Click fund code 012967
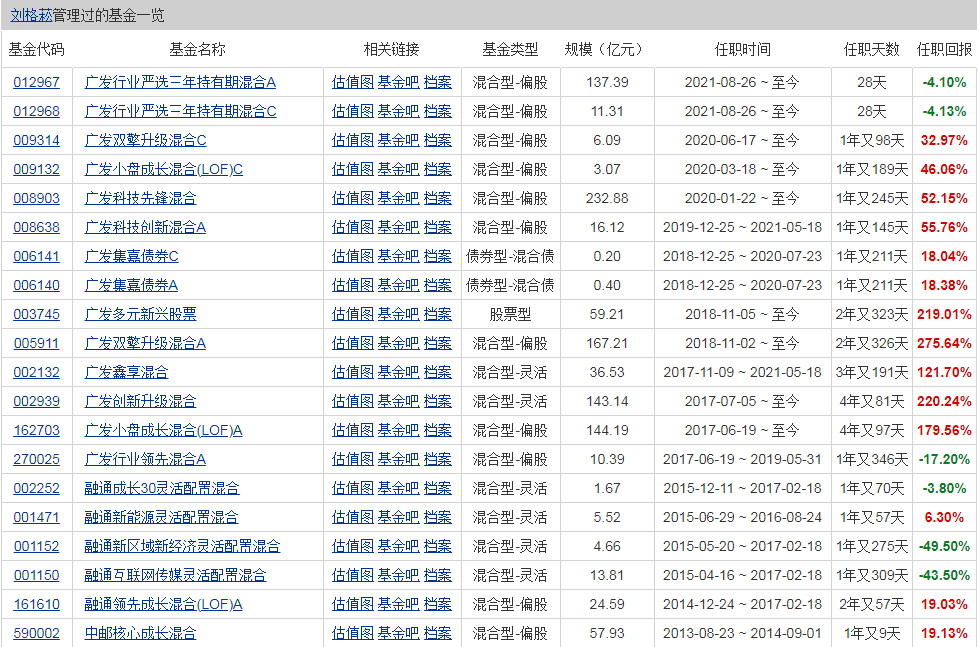 [36, 82]
